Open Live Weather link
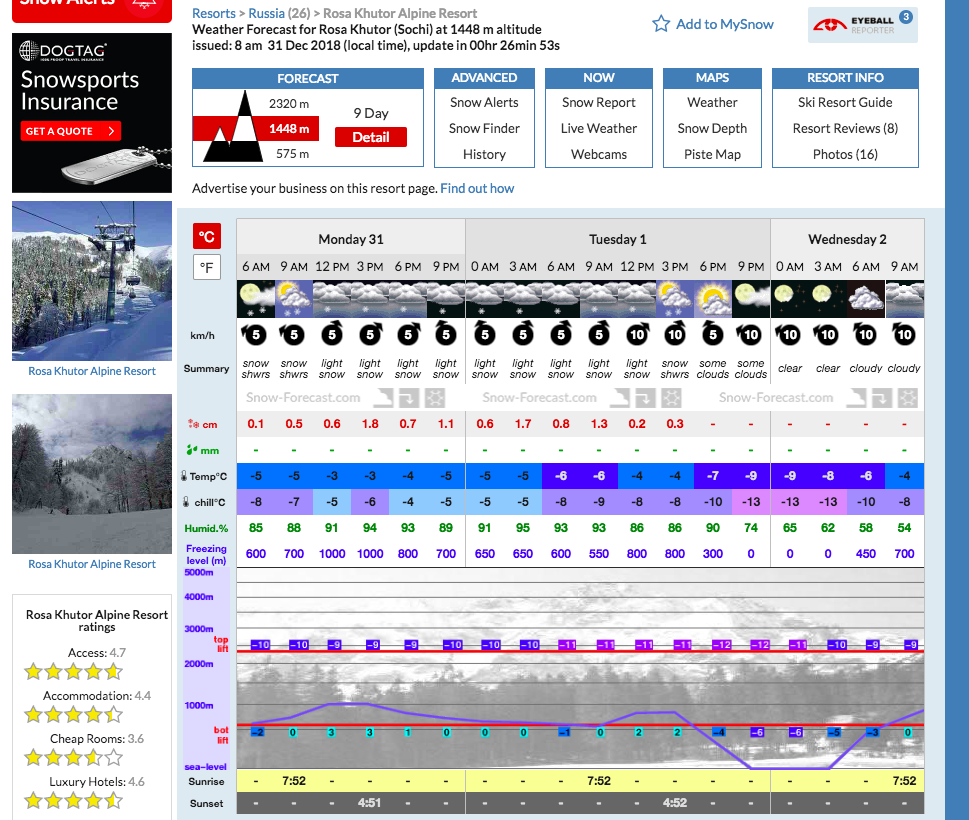Image resolution: width=969 pixels, height=820 pixels. coord(599,129)
